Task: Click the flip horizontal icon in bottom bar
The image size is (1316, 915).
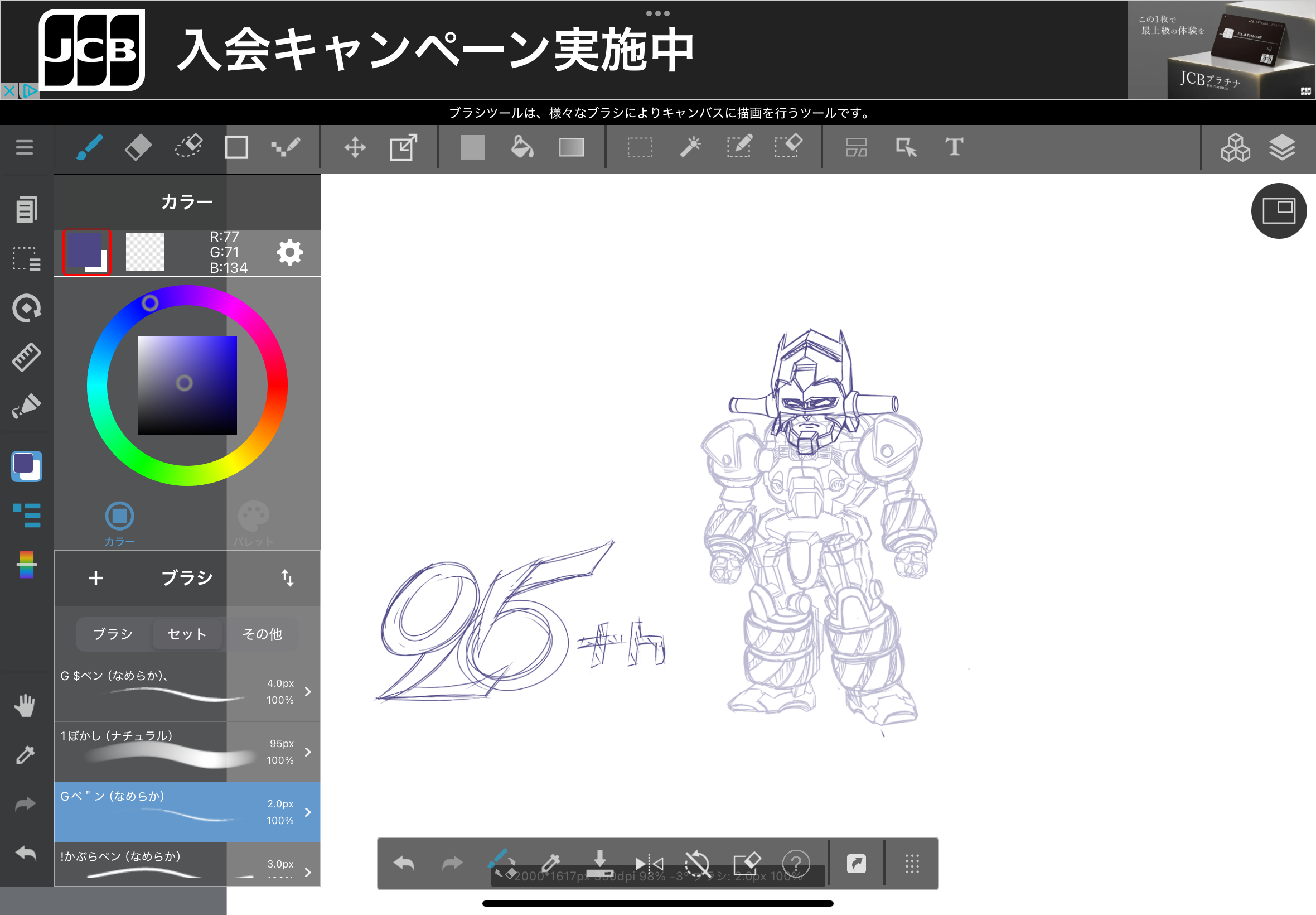Action: point(649,864)
